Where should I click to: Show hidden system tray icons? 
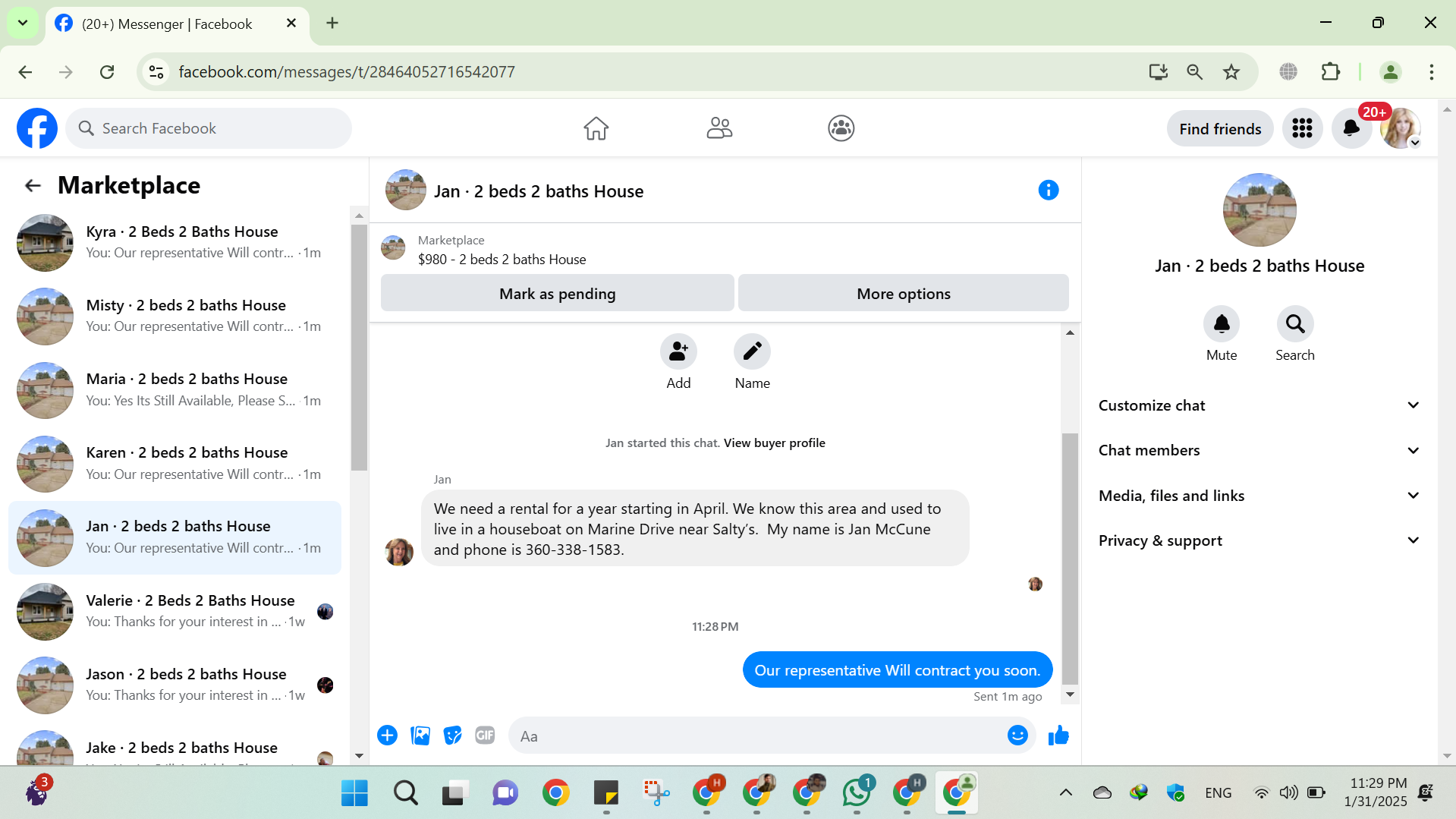1065,792
